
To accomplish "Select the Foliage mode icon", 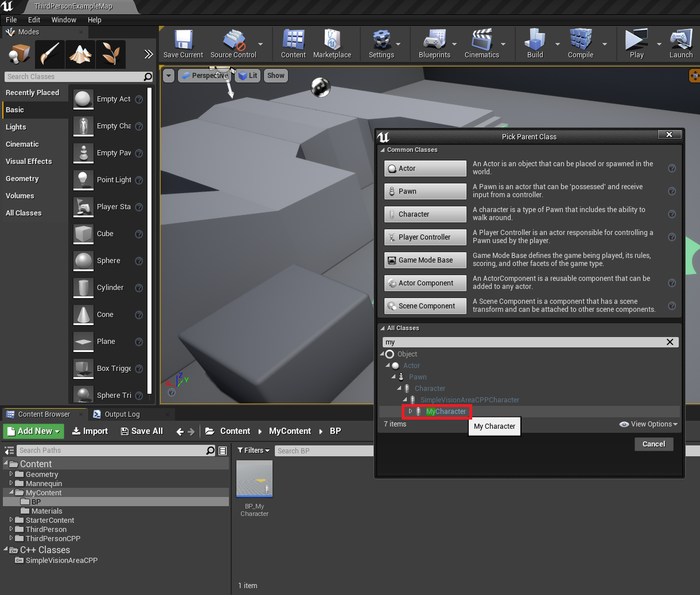I will (113, 53).
